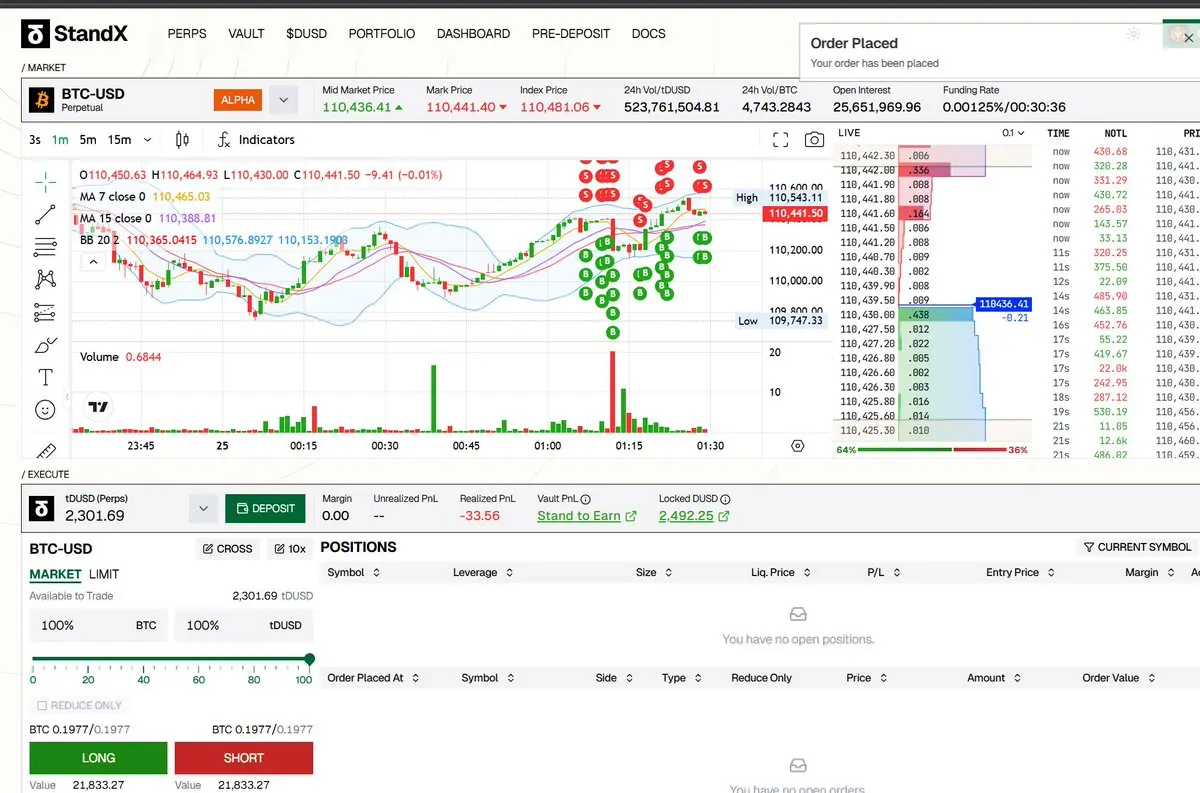Click the TradingView logo on chart
The width and height of the screenshot is (1200, 793).
[98, 407]
